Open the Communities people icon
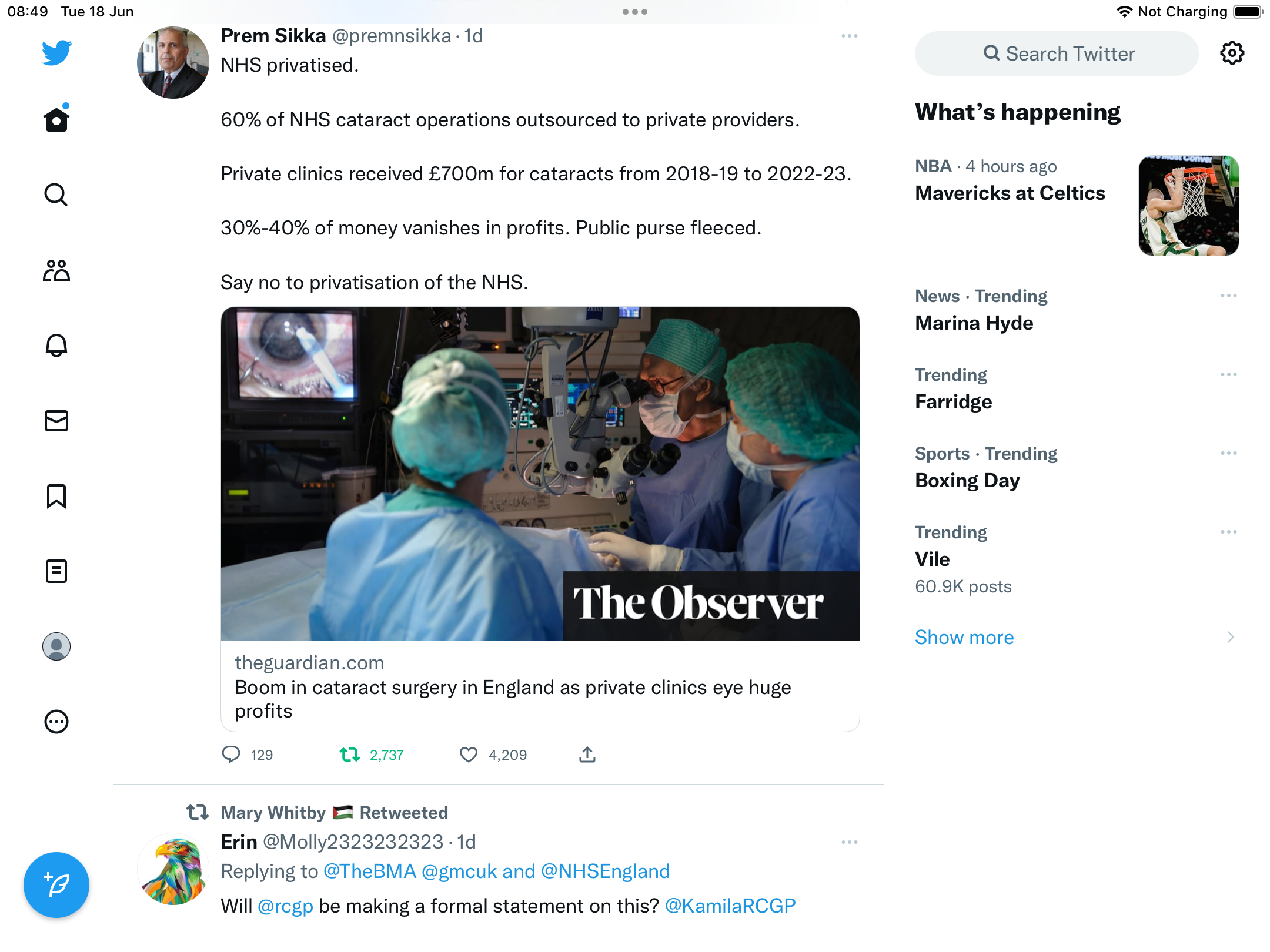Viewport: 1270px width, 952px height. (x=56, y=270)
